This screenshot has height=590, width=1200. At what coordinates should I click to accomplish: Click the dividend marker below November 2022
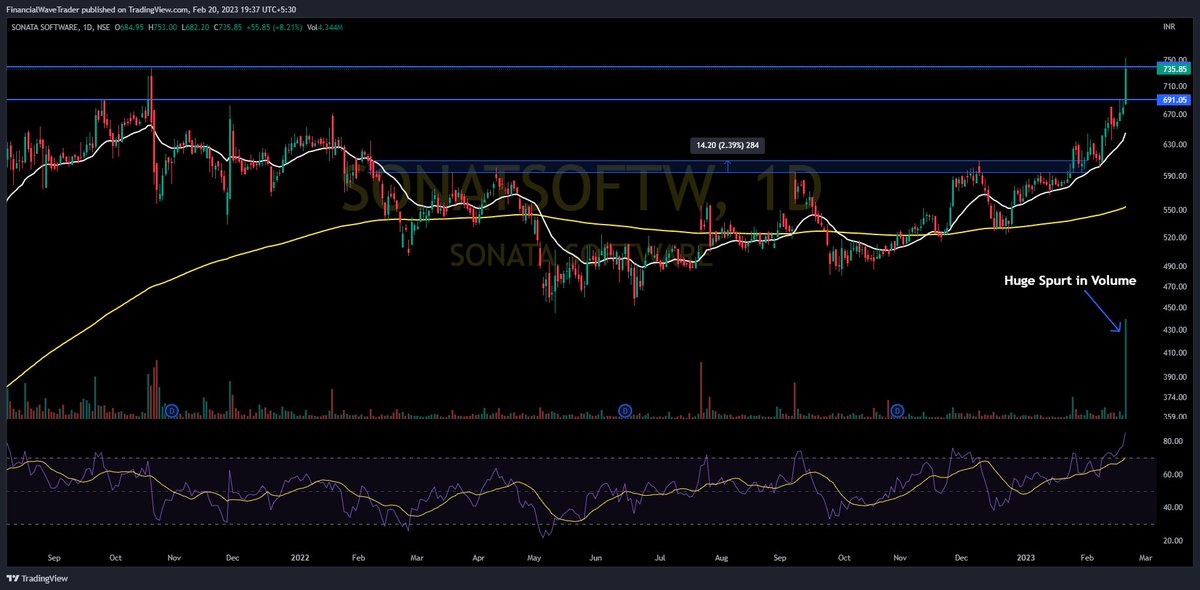(x=898, y=410)
